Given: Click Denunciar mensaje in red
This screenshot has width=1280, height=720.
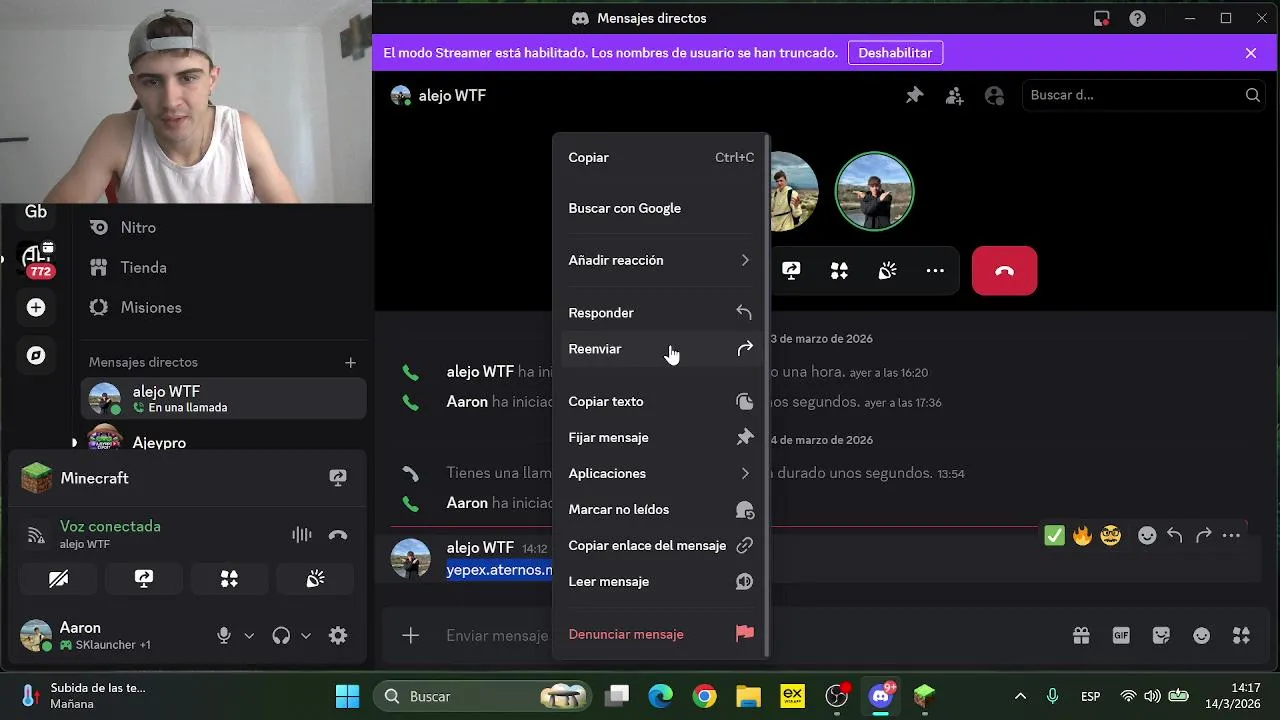Looking at the screenshot, I should click(661, 634).
